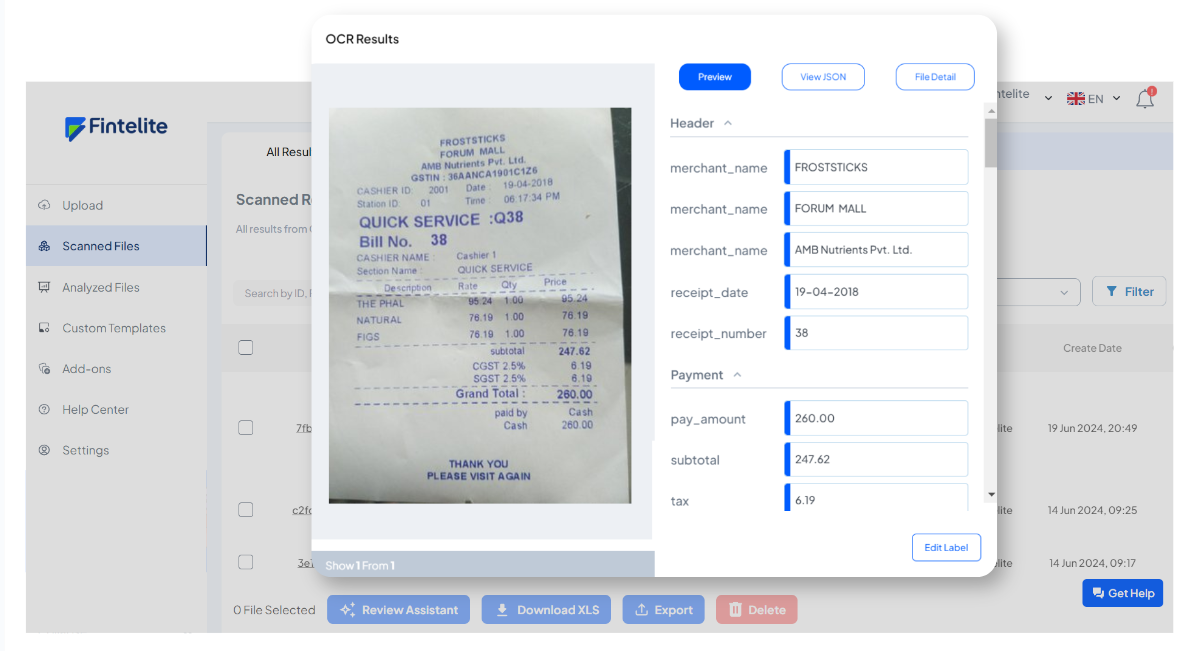Click the trash icon on Delete button
The width and height of the screenshot is (1201, 651).
pyautogui.click(x=735, y=610)
